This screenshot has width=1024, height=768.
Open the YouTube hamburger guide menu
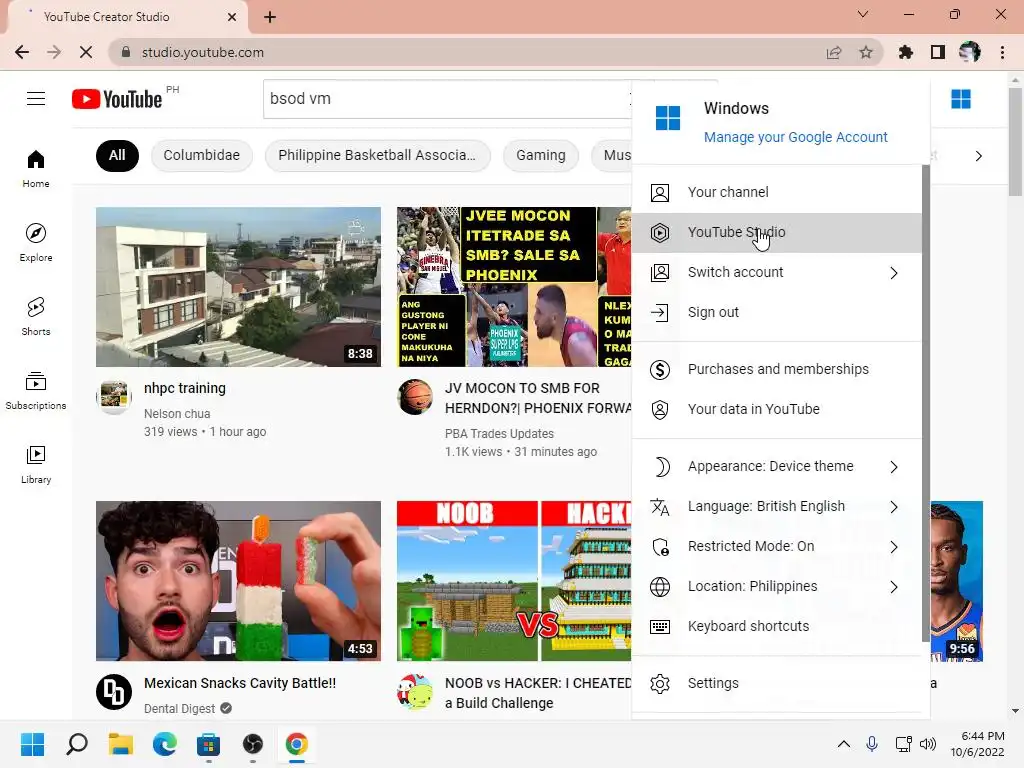(36, 99)
